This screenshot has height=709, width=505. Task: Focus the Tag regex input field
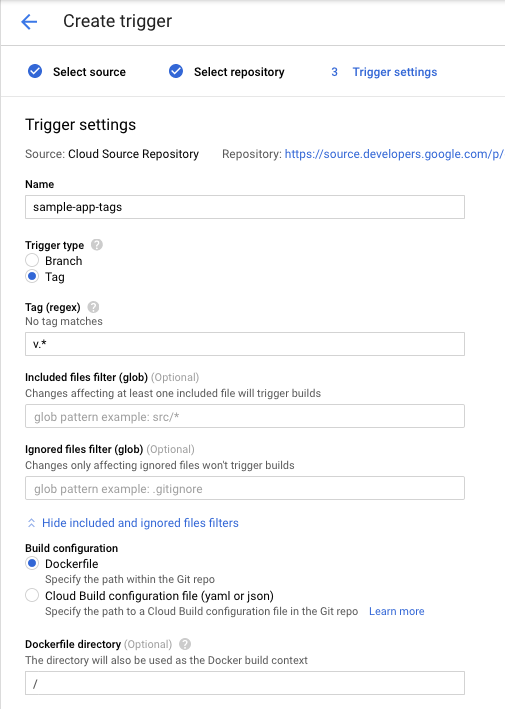pyautogui.click(x=245, y=344)
